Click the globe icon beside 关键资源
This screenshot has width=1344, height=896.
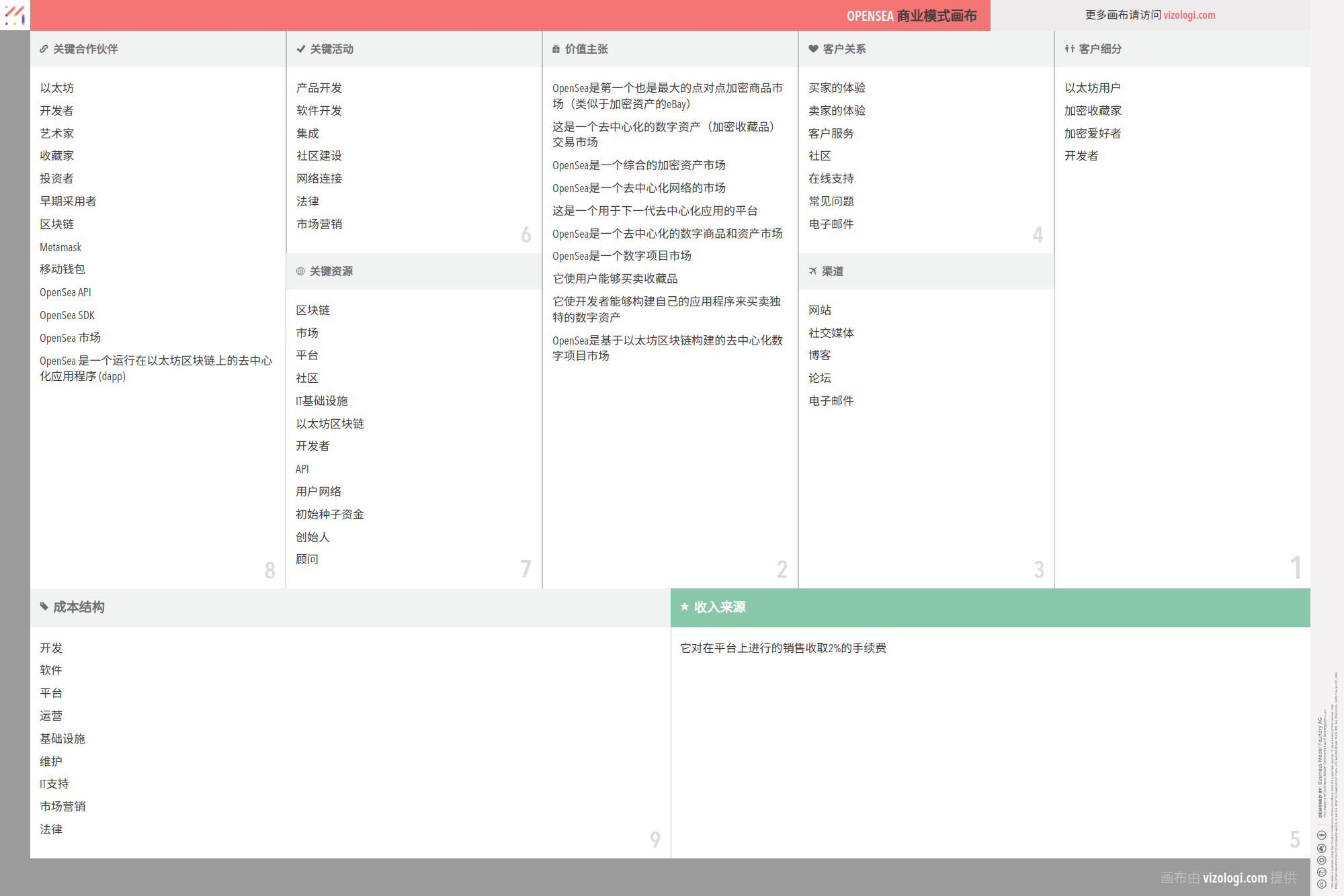click(x=300, y=271)
